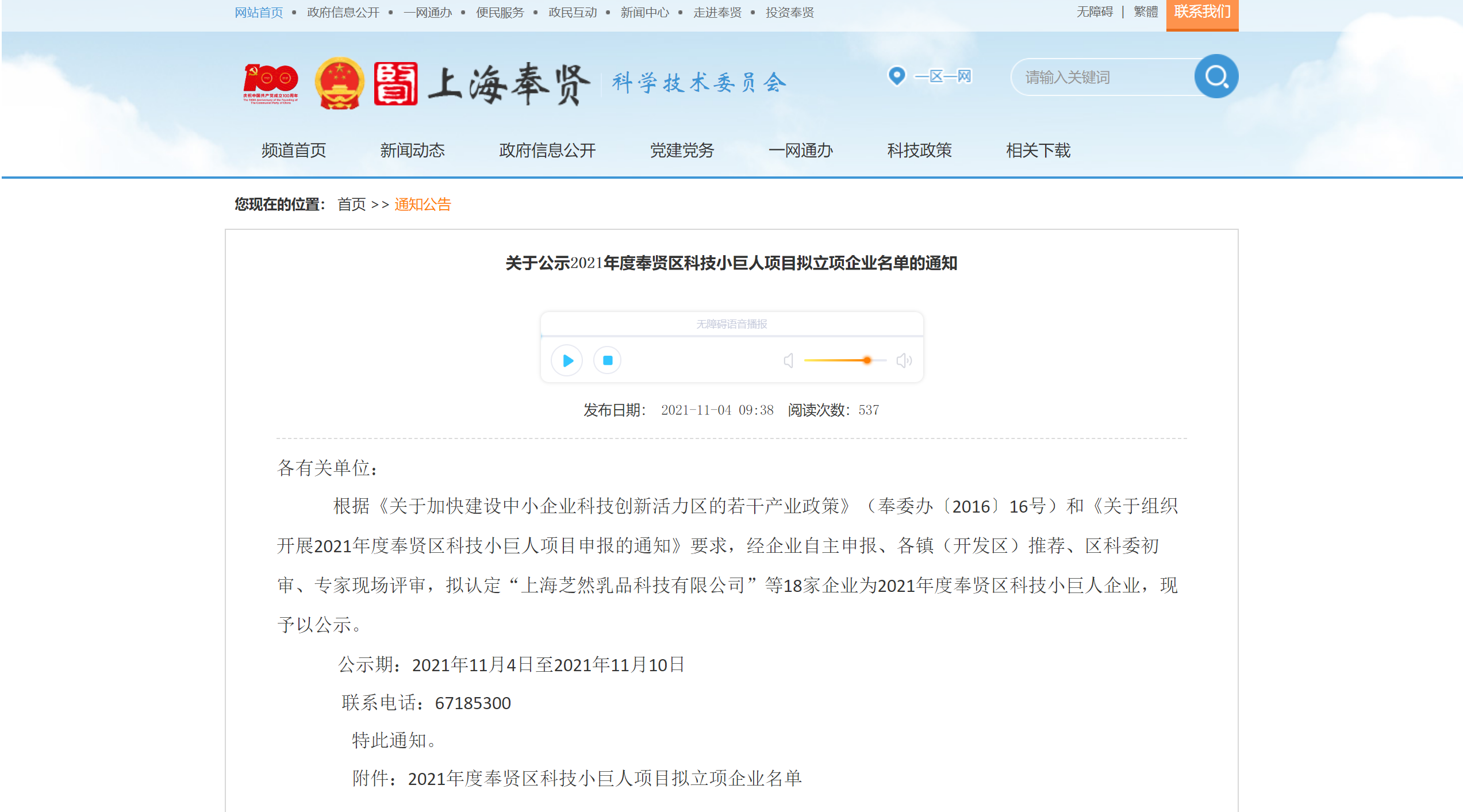Adjust the orange volume slider
The height and width of the screenshot is (812, 1463).
(x=866, y=360)
